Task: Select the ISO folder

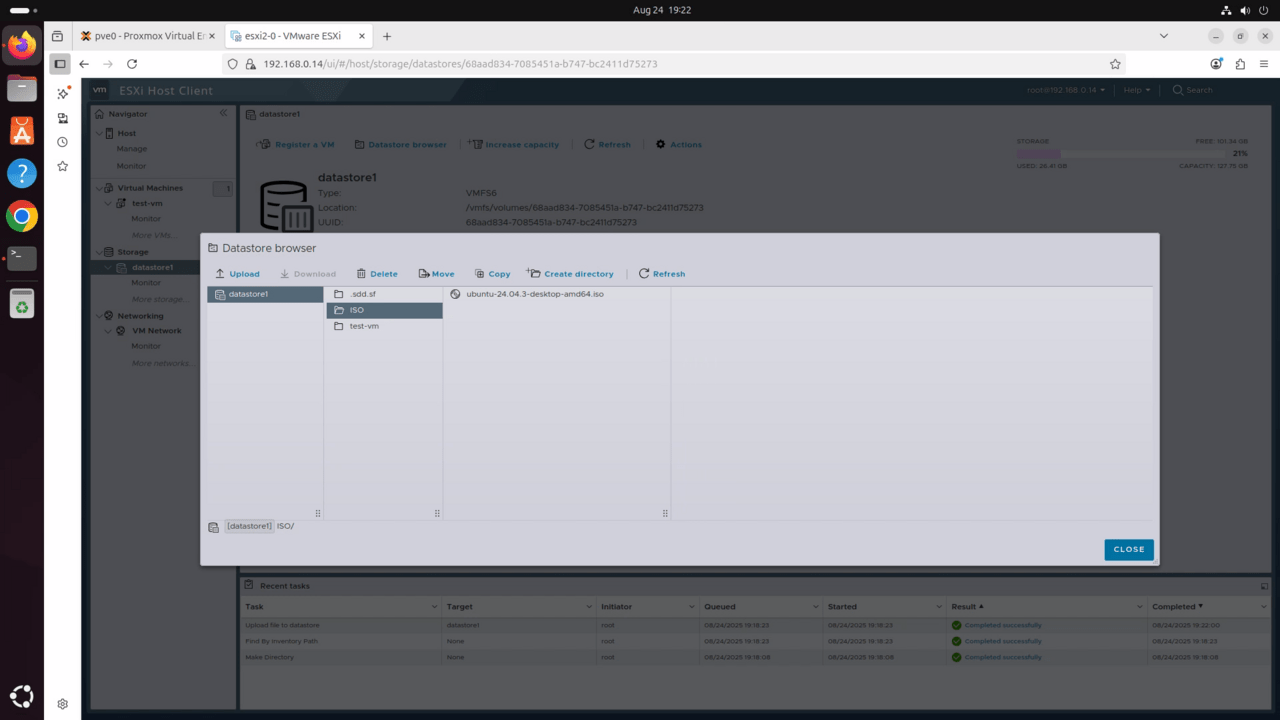Action: click(383, 310)
